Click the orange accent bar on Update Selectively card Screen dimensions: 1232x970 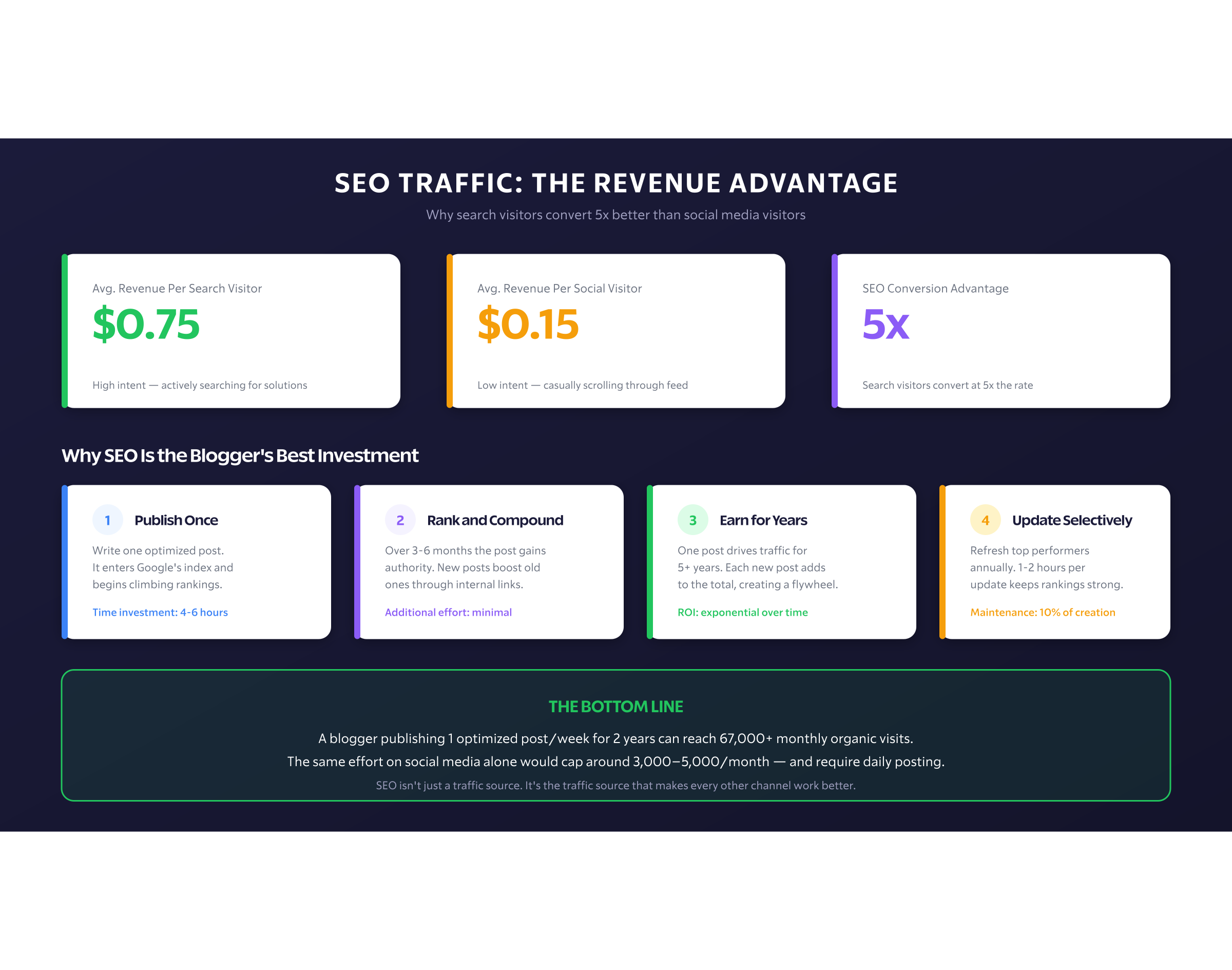pos(942,562)
